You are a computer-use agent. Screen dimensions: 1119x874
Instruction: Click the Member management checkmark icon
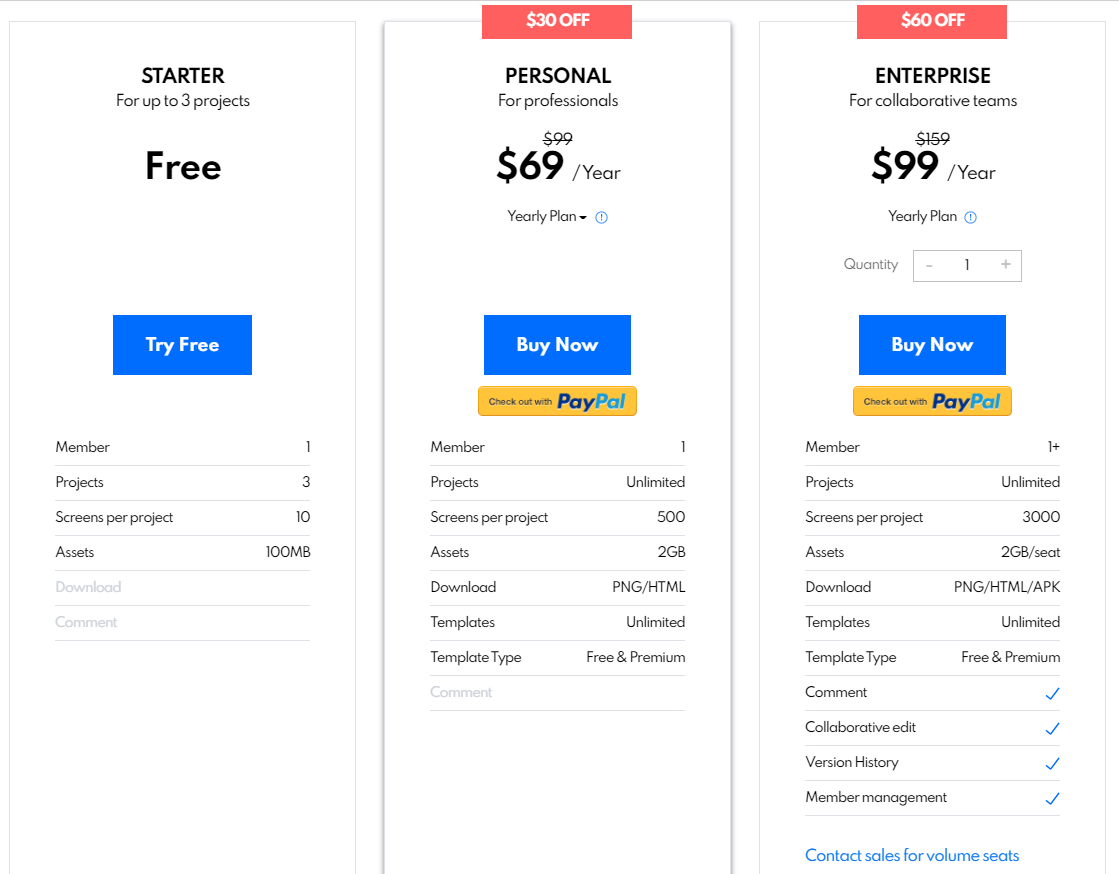(1052, 798)
